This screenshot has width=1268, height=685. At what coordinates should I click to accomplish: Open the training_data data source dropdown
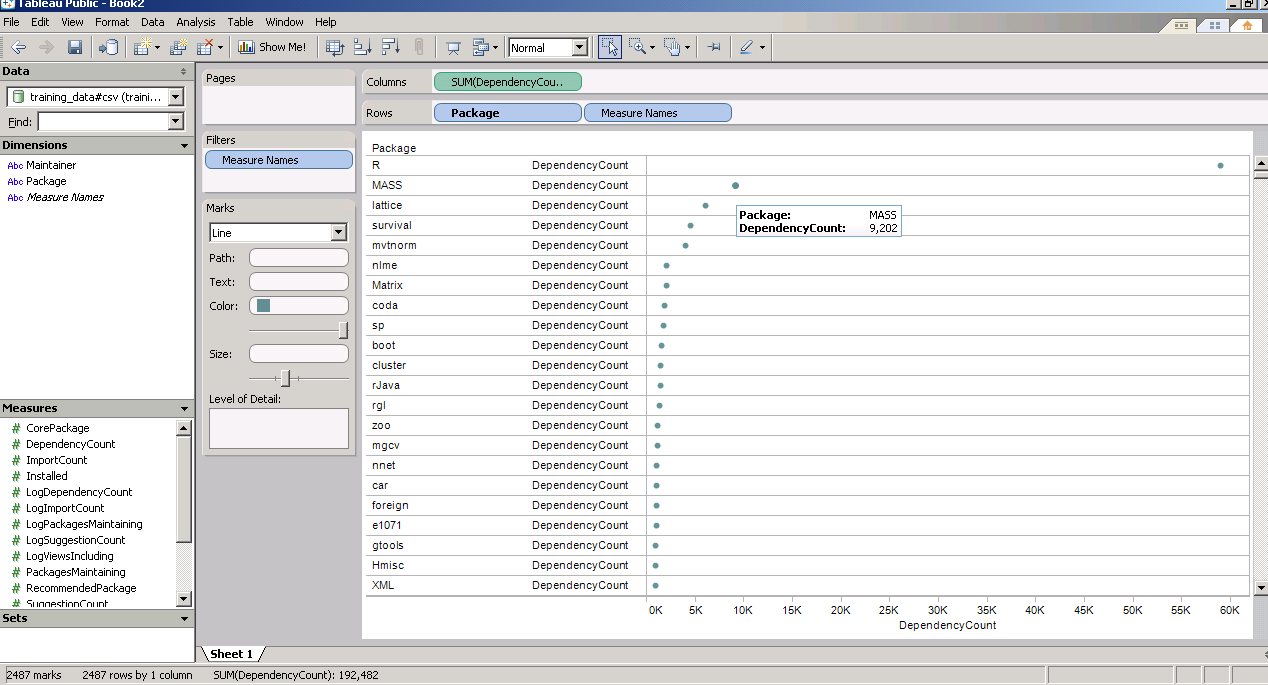pyautogui.click(x=176, y=97)
